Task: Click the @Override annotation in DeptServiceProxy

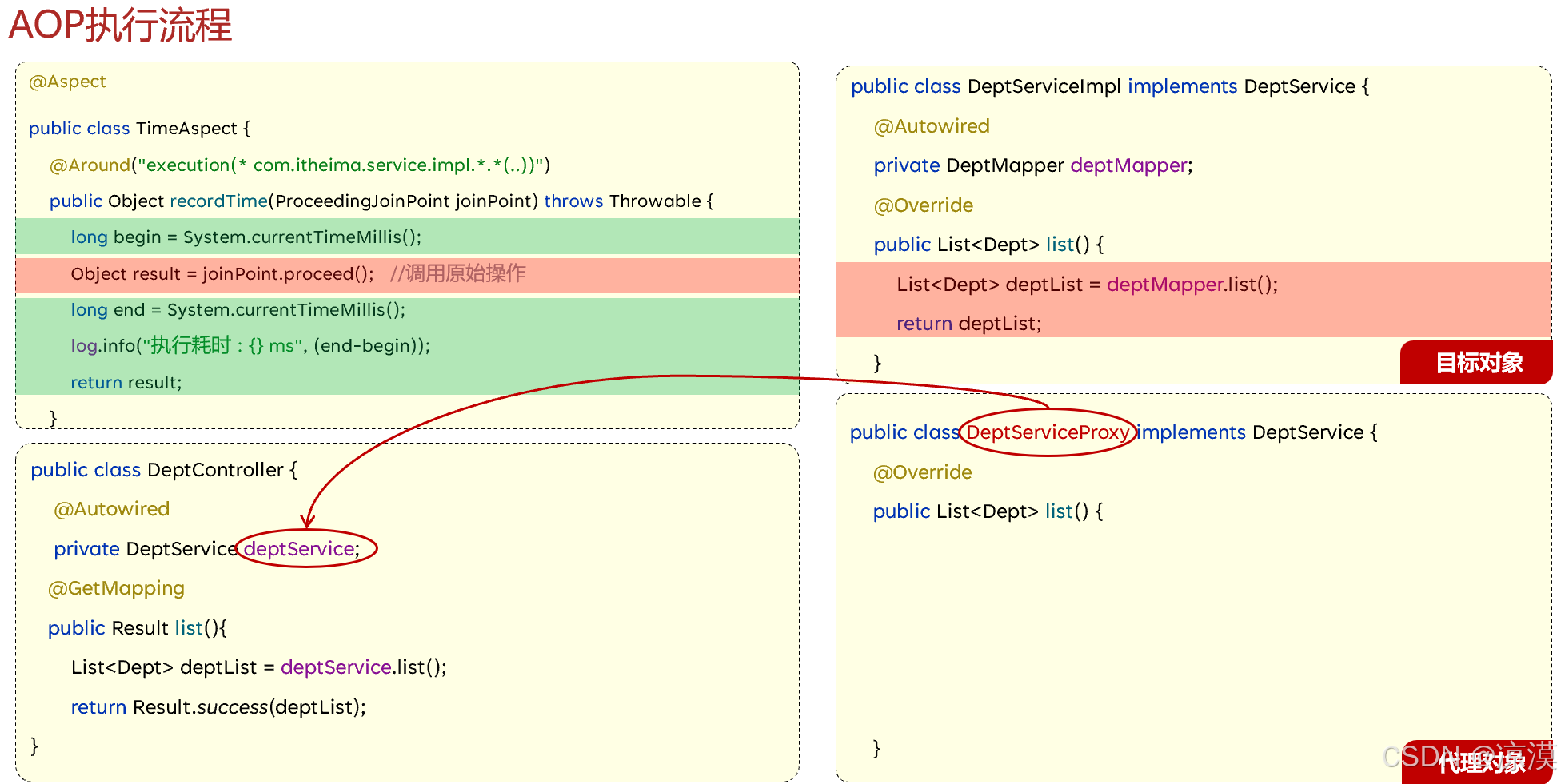Action: (922, 472)
